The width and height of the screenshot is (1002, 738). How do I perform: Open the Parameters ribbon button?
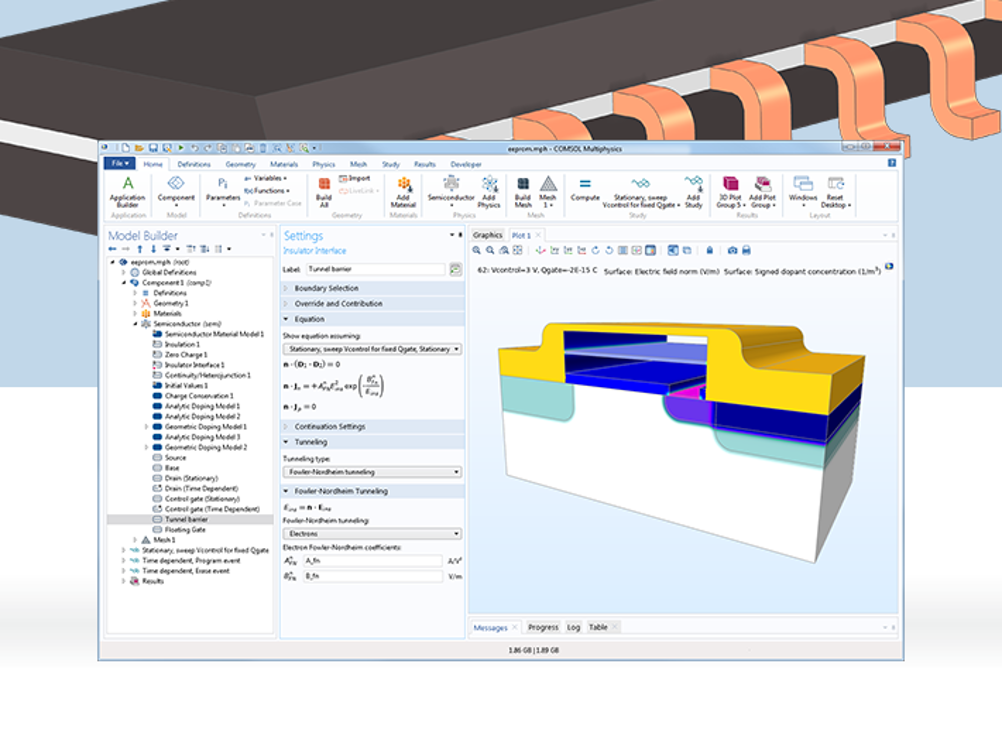(222, 190)
